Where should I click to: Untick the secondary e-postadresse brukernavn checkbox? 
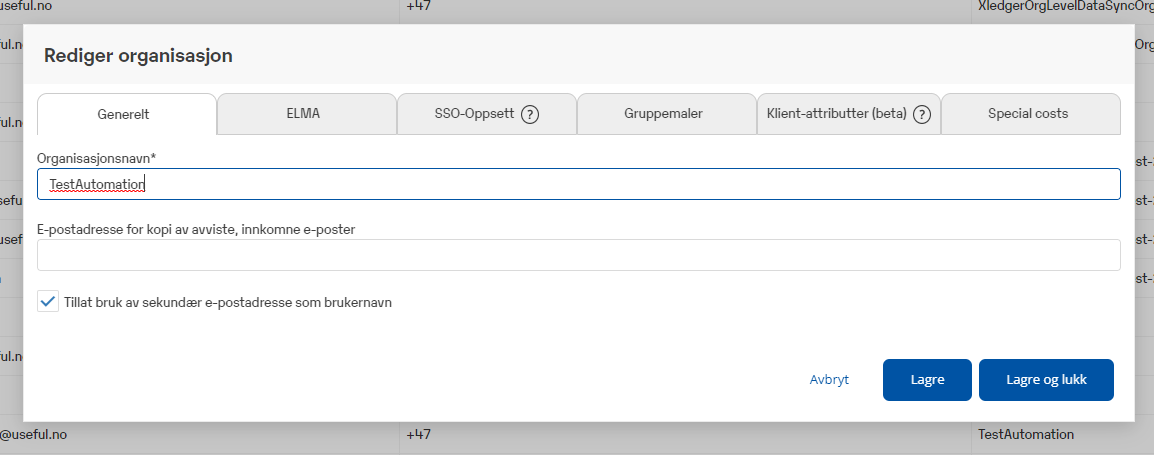pyautogui.click(x=48, y=301)
